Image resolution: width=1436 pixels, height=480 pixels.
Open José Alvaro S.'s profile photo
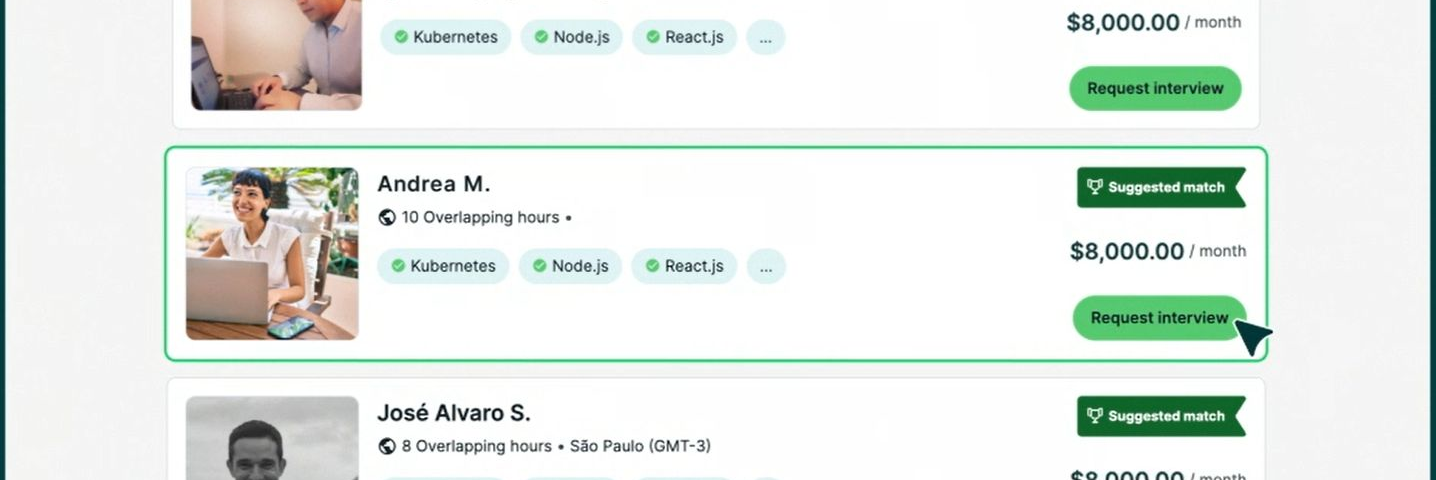pyautogui.click(x=272, y=438)
